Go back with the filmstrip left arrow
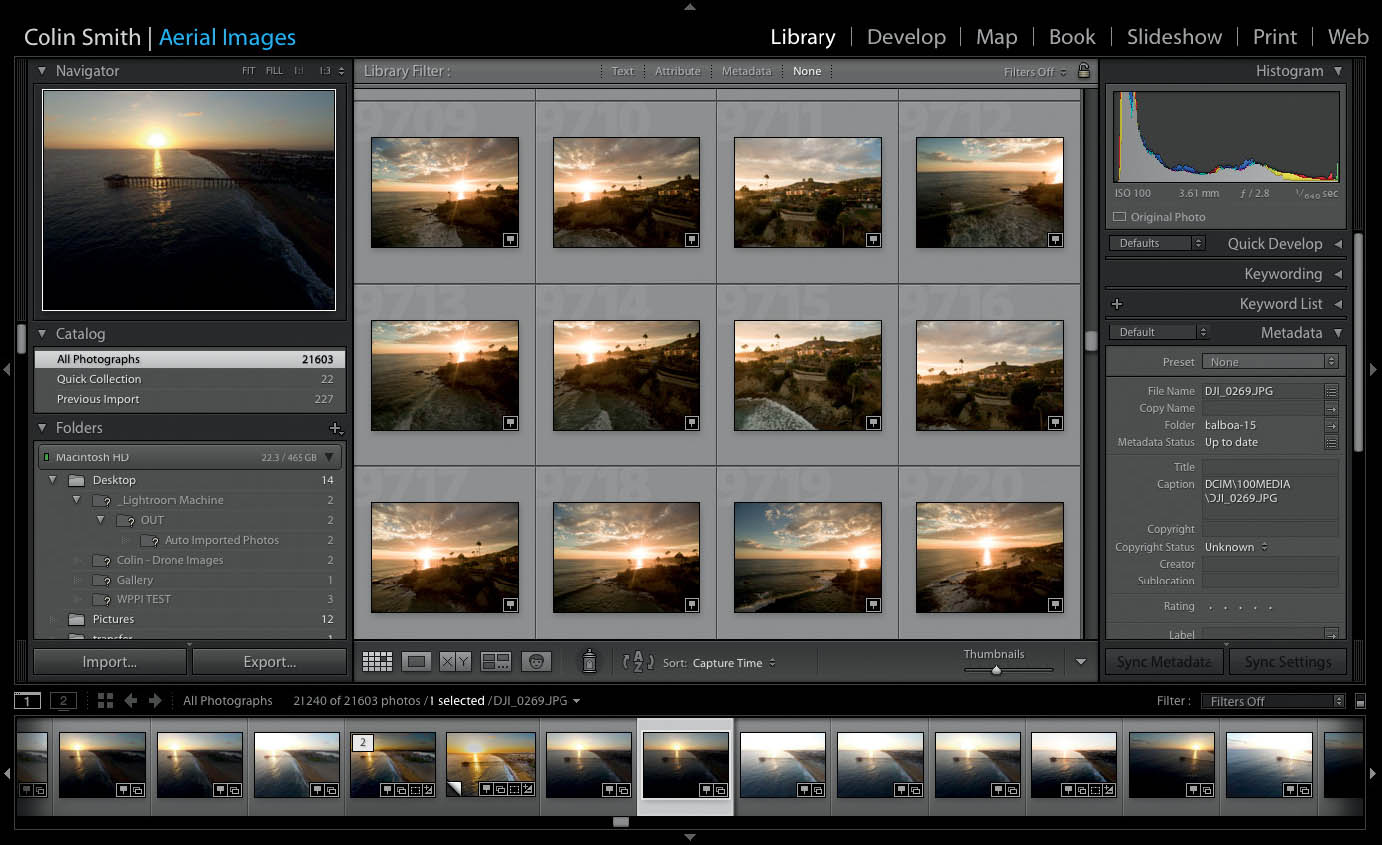Screen dimensions: 1382x845 131,701
